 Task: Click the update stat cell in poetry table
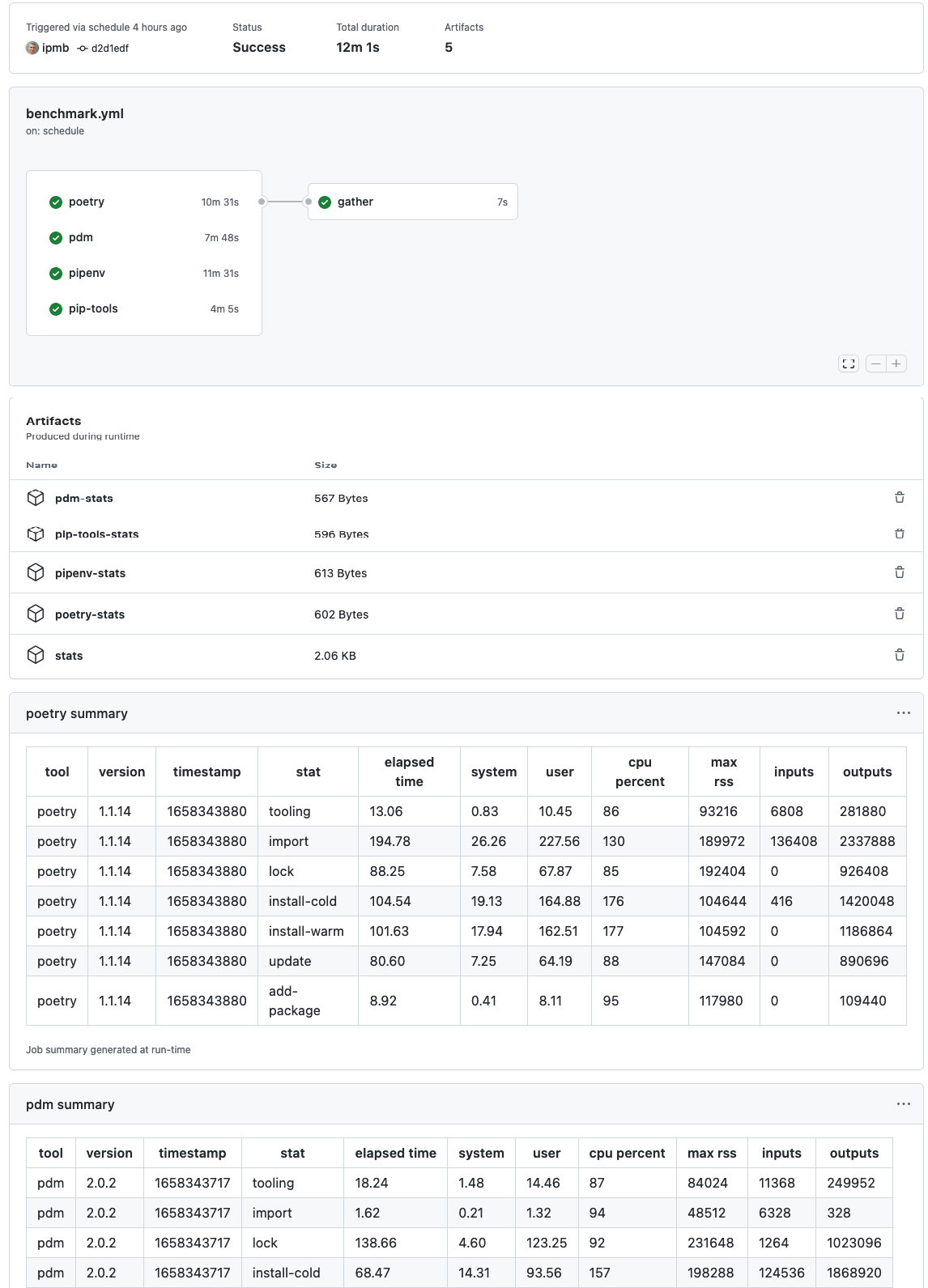[x=309, y=961]
